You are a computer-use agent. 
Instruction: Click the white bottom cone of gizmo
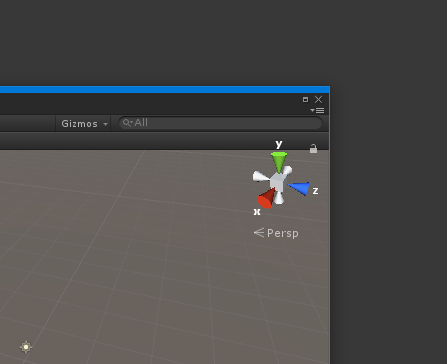[x=279, y=198]
